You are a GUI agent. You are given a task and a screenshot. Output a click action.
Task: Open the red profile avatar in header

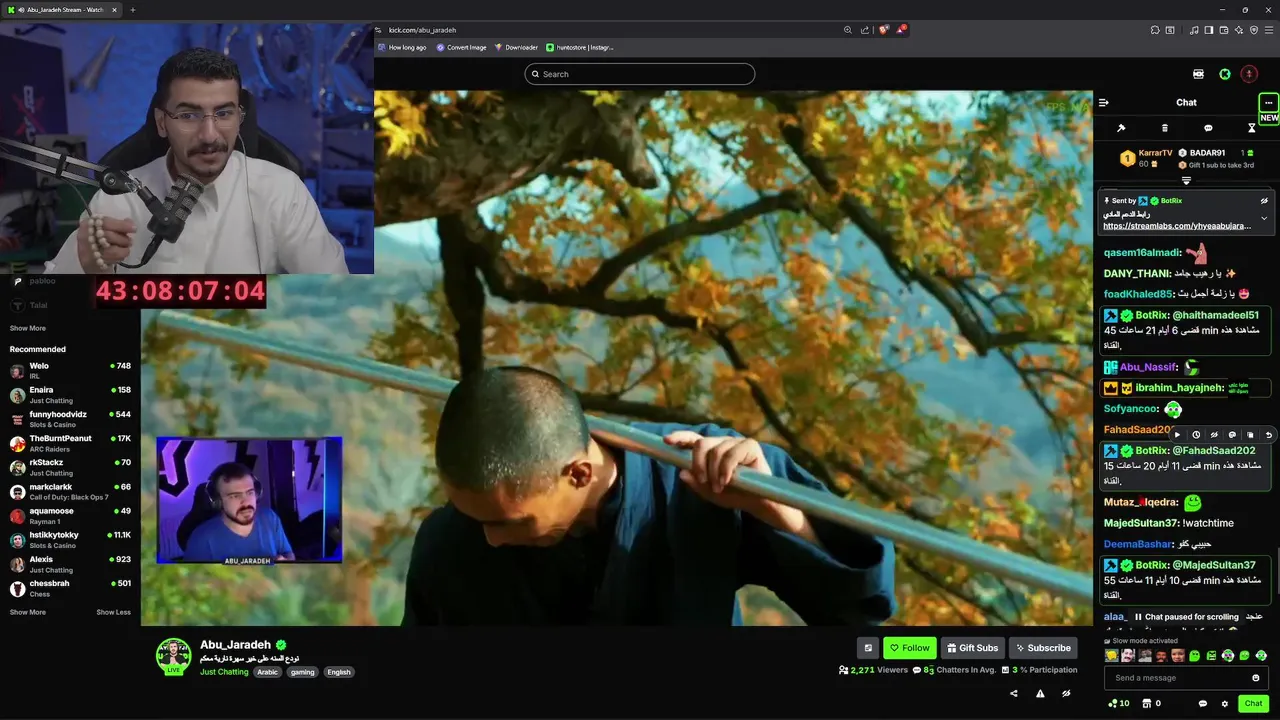tap(1249, 74)
